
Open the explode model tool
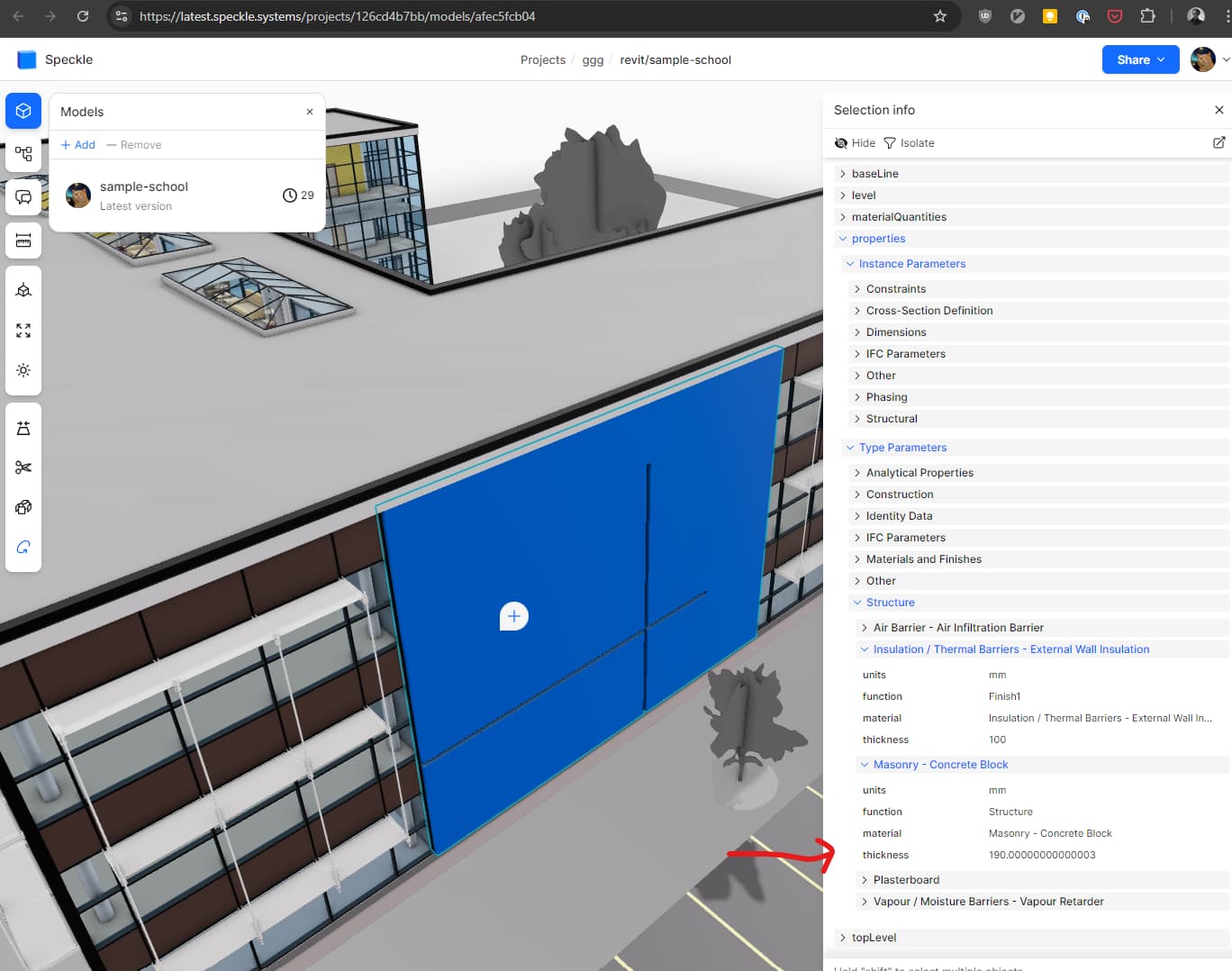[23, 507]
